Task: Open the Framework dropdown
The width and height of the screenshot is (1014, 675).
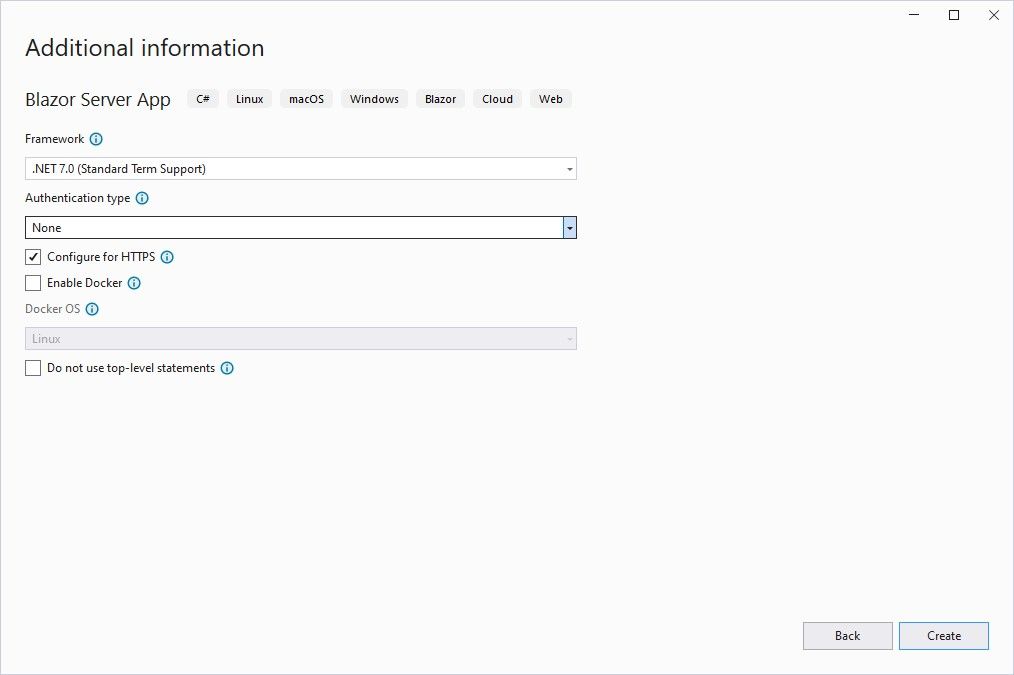Action: pos(300,169)
